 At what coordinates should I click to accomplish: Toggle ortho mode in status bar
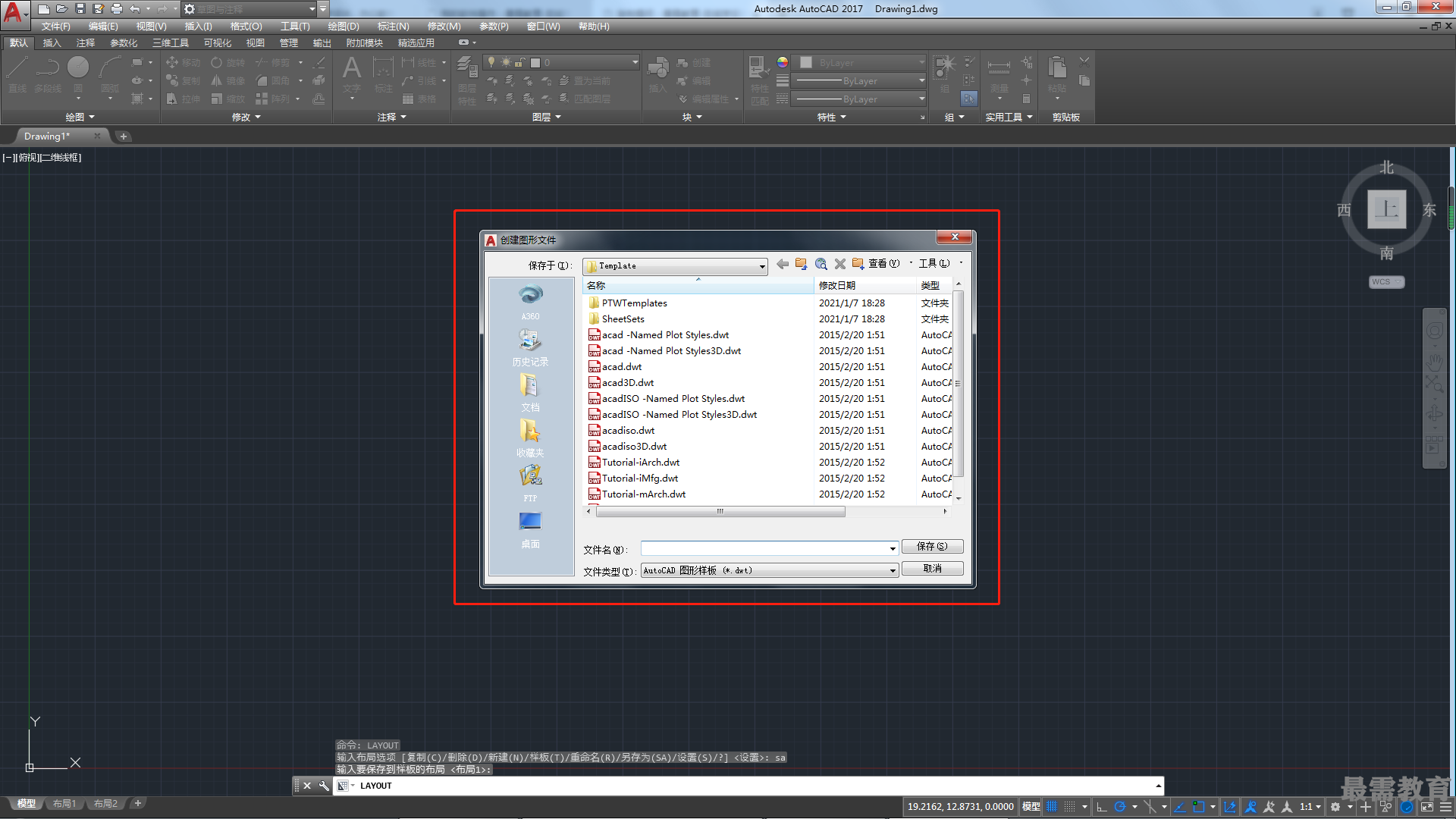[x=1102, y=807]
